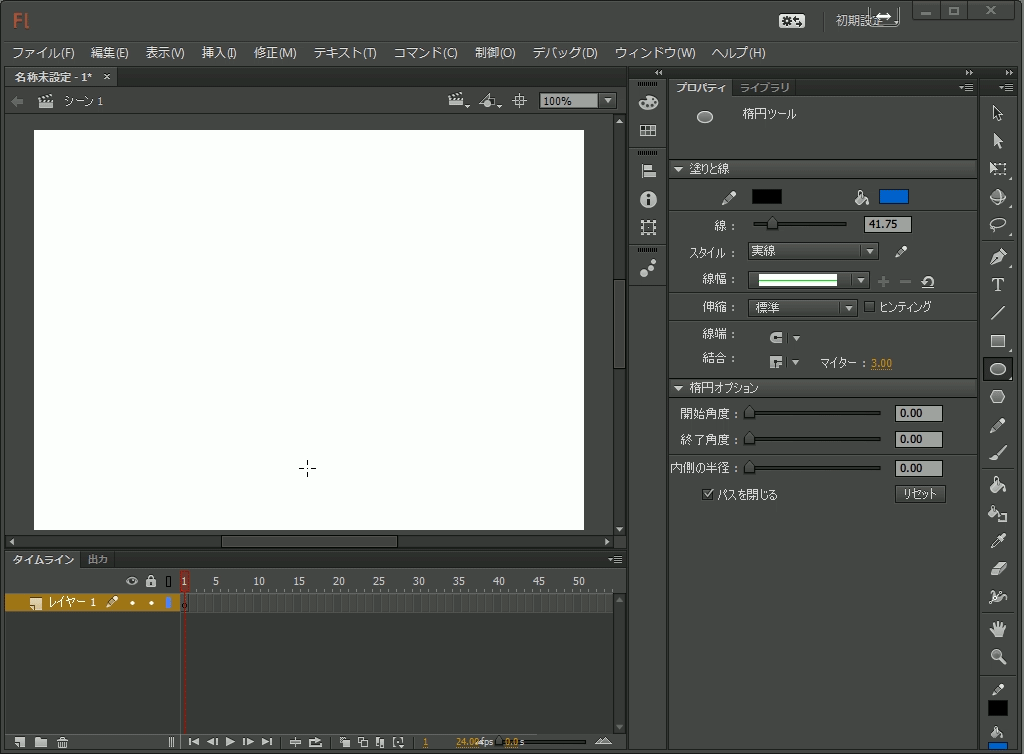
Task: Click the blue fill color swatch
Action: click(893, 196)
